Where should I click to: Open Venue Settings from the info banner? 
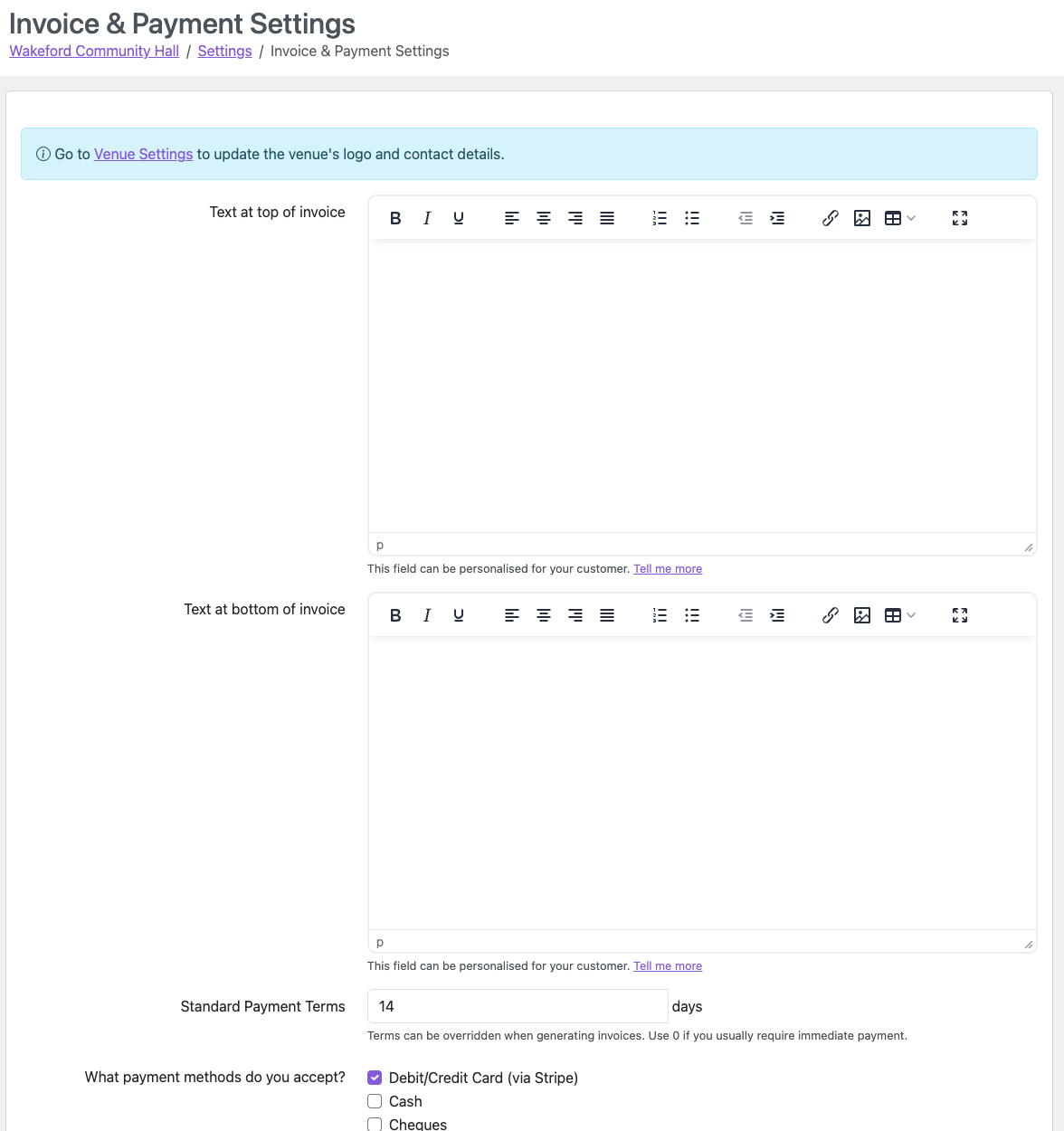(143, 154)
